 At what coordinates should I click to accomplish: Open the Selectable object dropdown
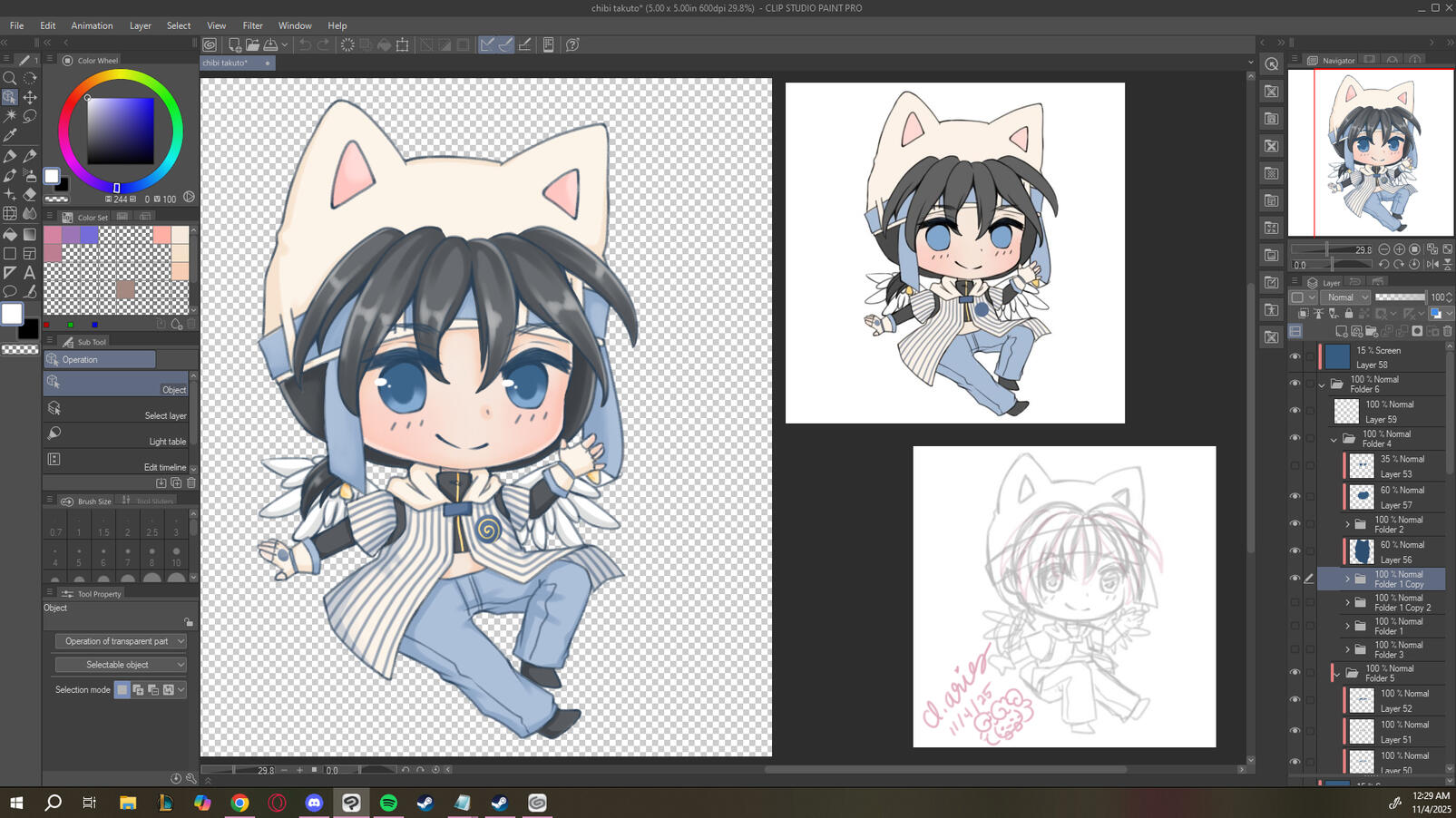(x=120, y=665)
